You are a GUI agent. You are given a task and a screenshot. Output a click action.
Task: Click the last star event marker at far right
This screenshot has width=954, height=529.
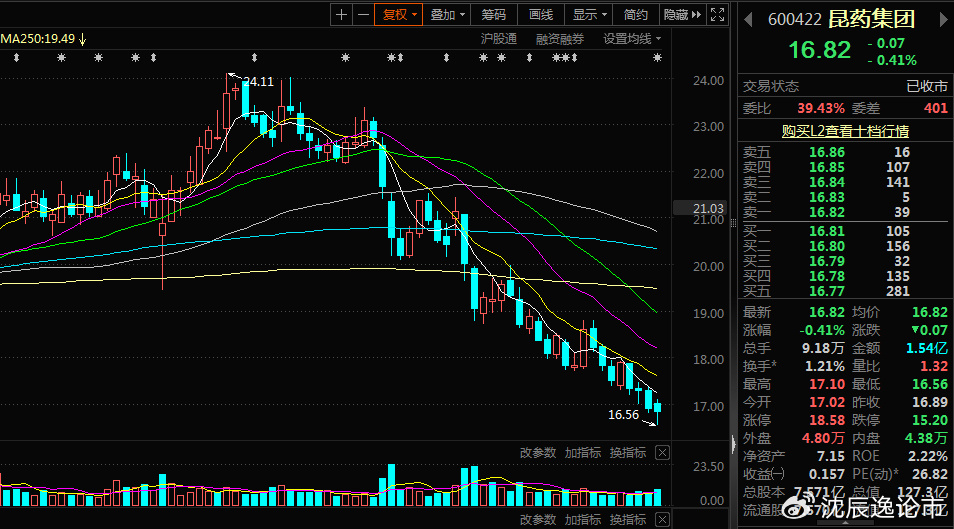657,58
